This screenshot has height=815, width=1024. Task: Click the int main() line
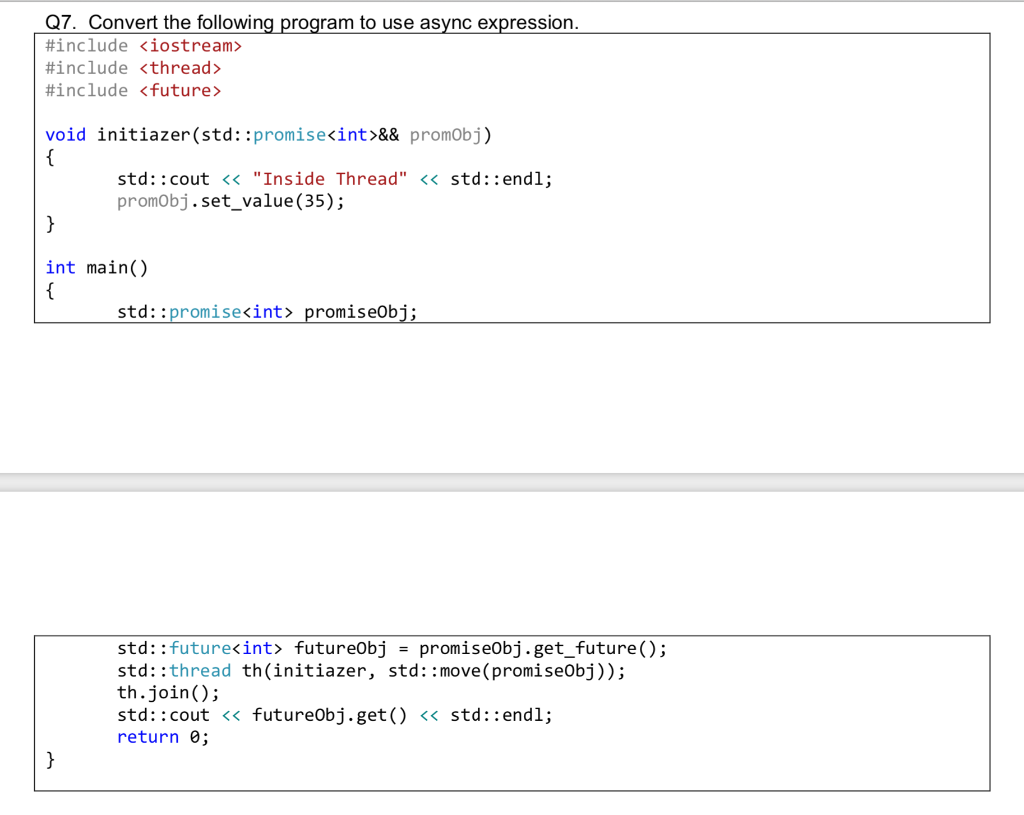pyautogui.click(x=96, y=267)
